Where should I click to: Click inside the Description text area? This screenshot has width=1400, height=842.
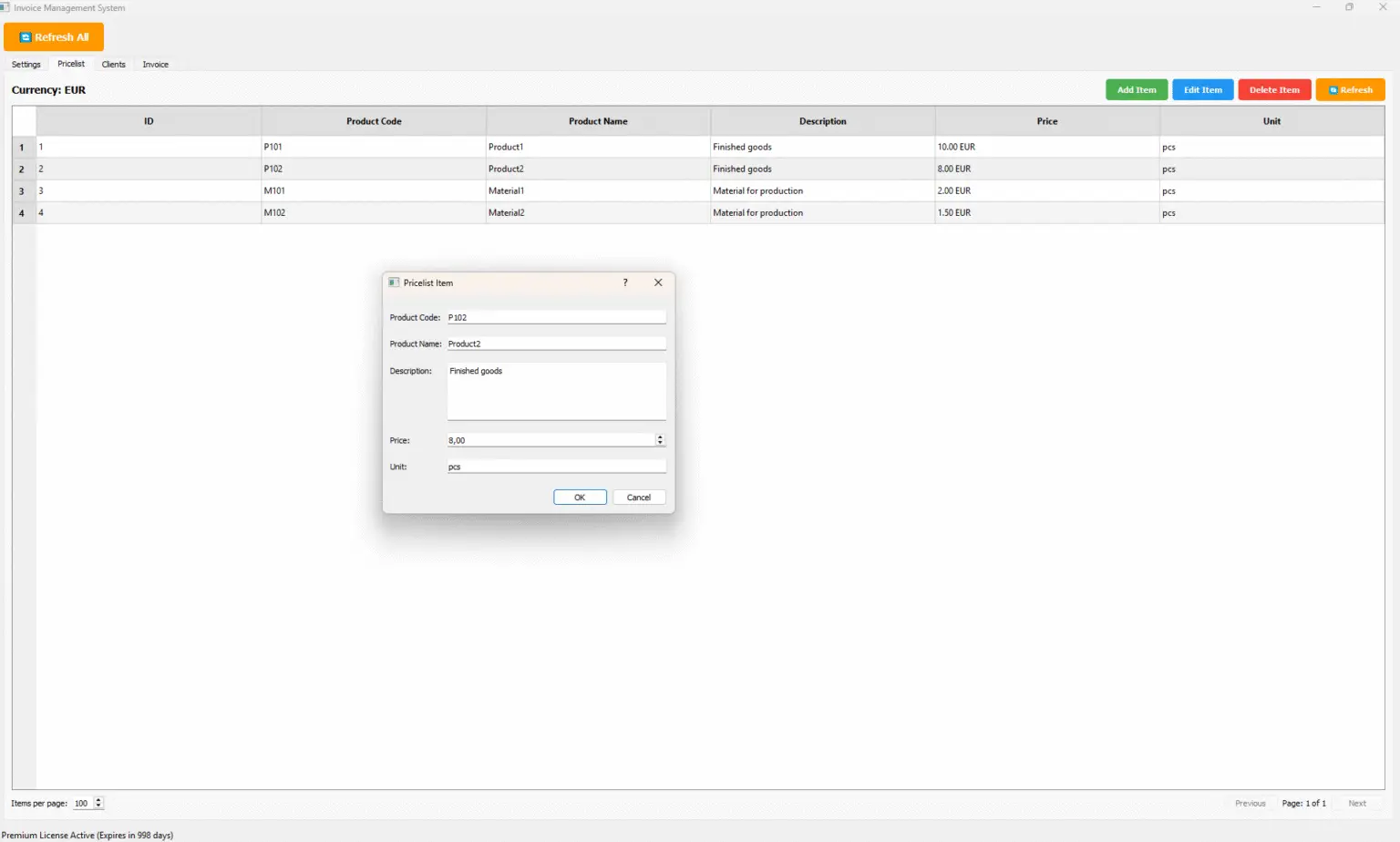[556, 392]
